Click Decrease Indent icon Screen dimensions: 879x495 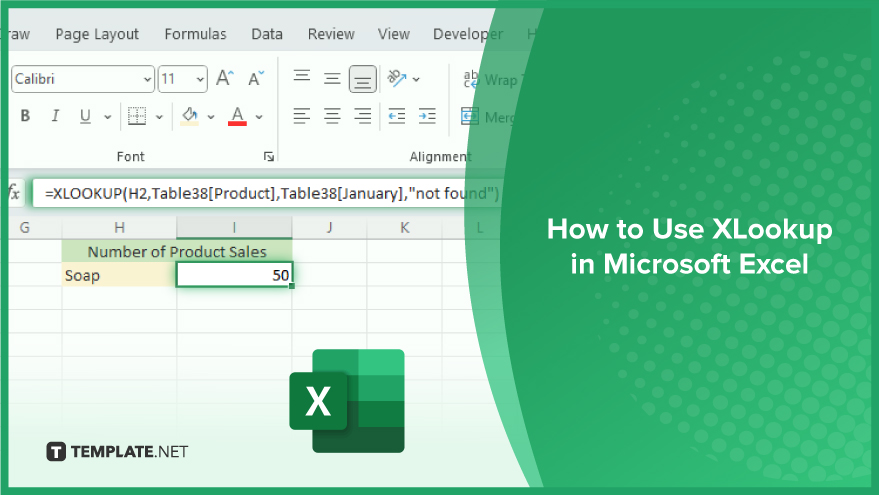pyautogui.click(x=397, y=116)
